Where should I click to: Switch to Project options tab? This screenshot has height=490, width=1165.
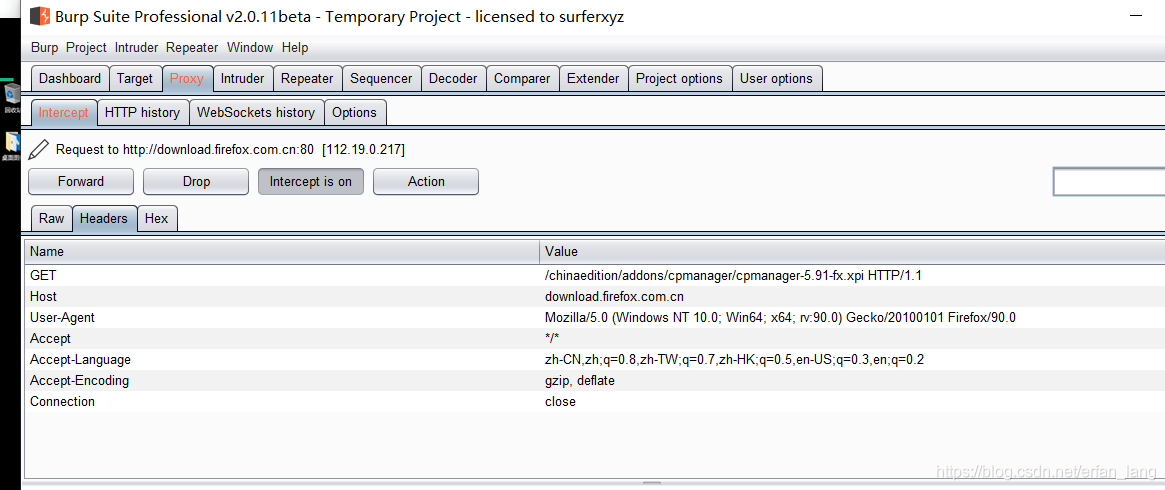tap(679, 79)
